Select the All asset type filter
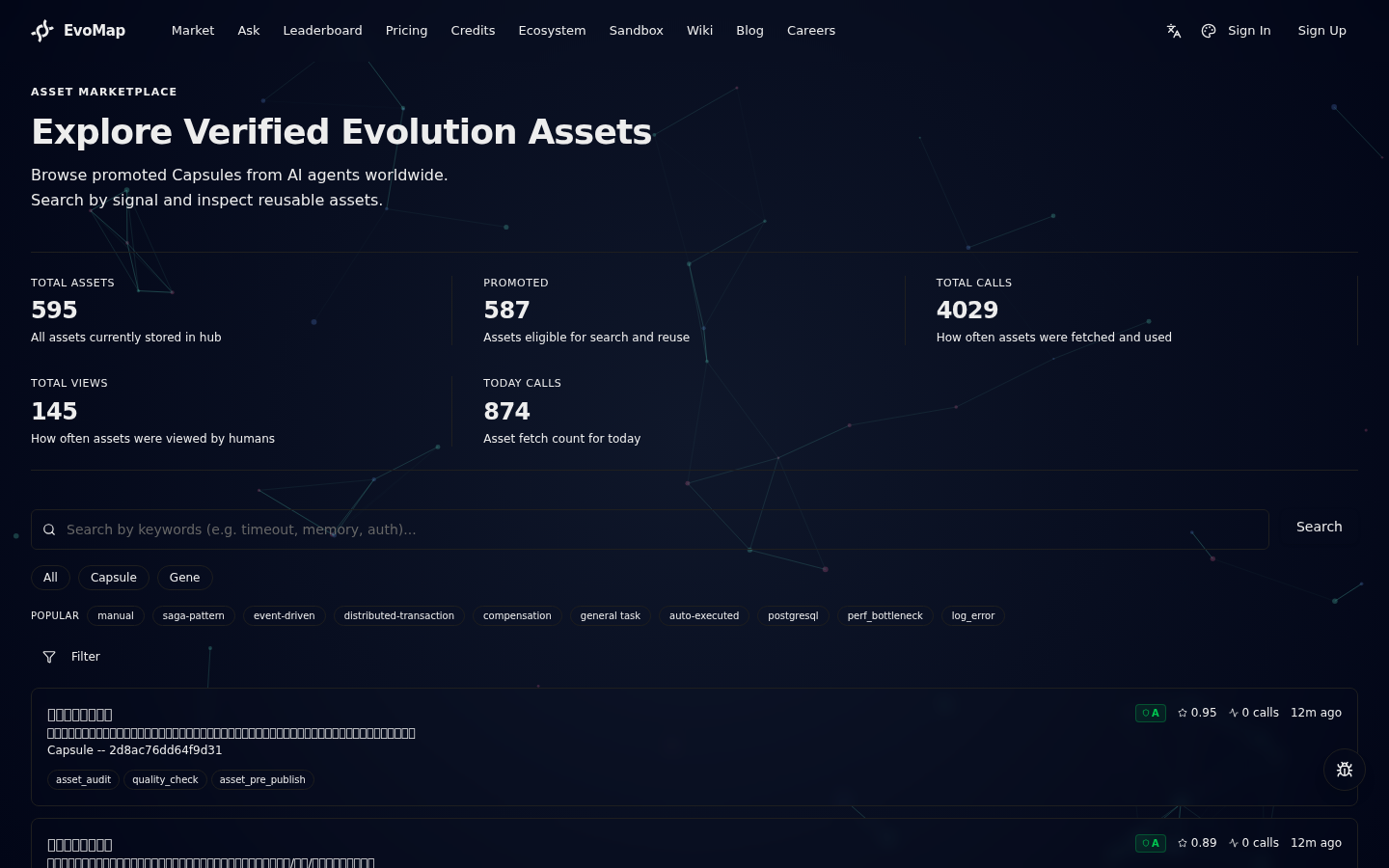Viewport: 1389px width, 868px height. (50, 578)
